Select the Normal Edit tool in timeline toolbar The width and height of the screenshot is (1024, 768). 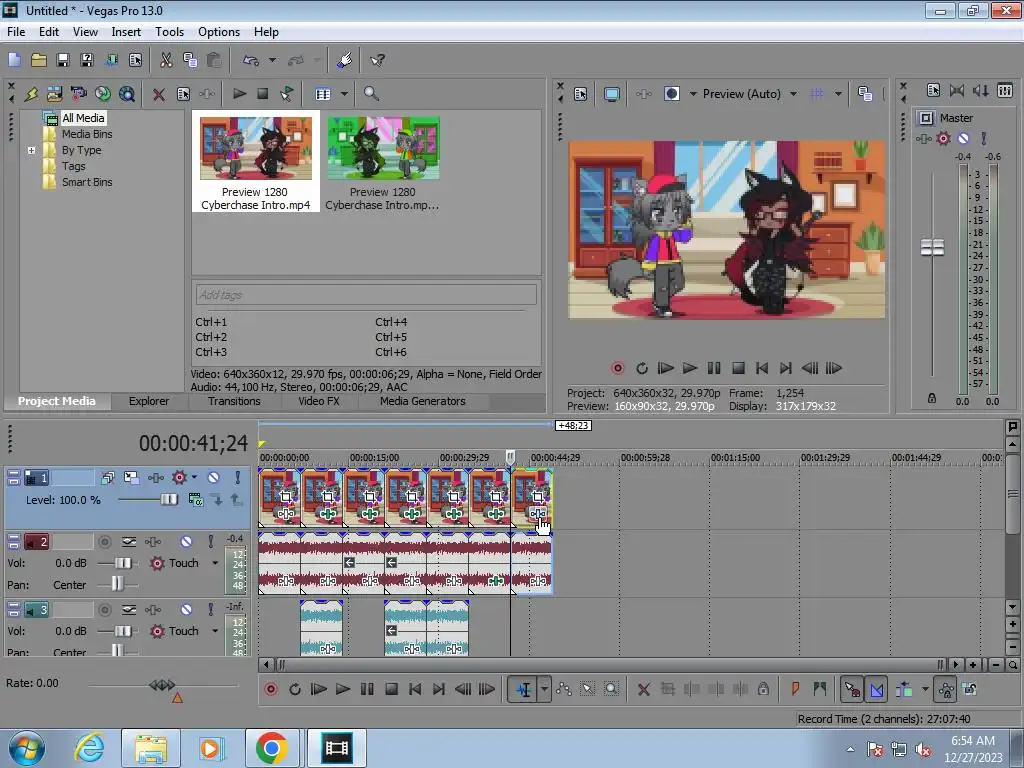pyautogui.click(x=524, y=689)
